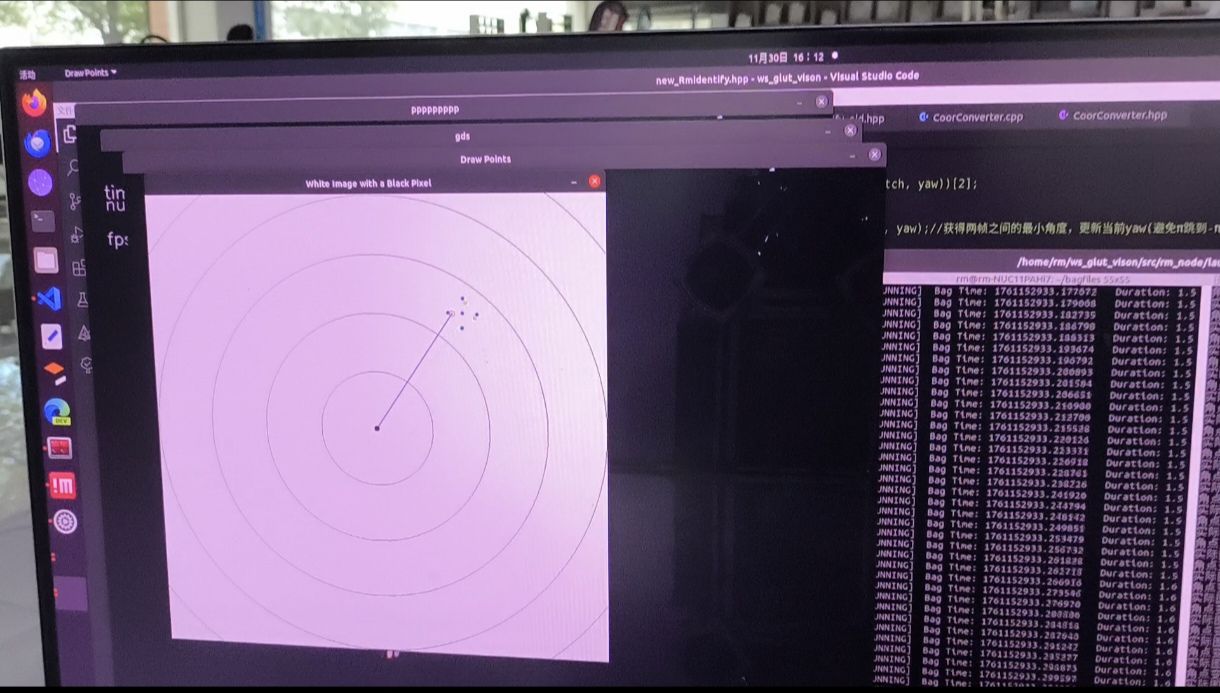
Task: Launch Thunderbird mail from the dock
Action: click(x=38, y=143)
